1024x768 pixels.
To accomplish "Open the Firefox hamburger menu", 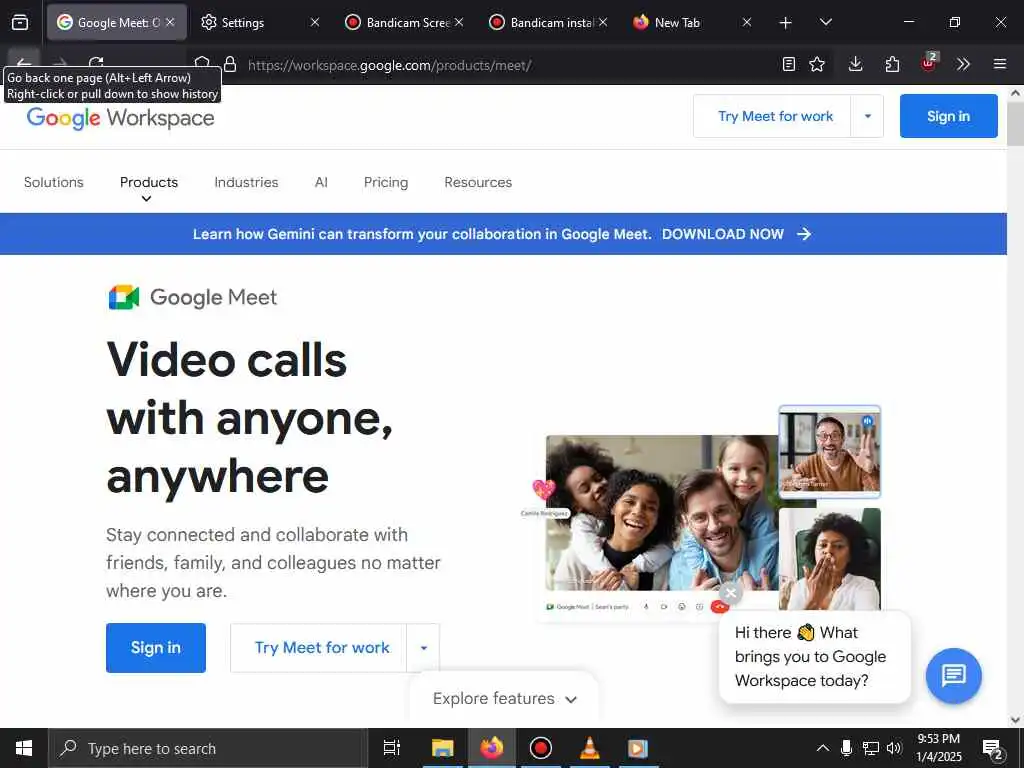I will point(1000,64).
